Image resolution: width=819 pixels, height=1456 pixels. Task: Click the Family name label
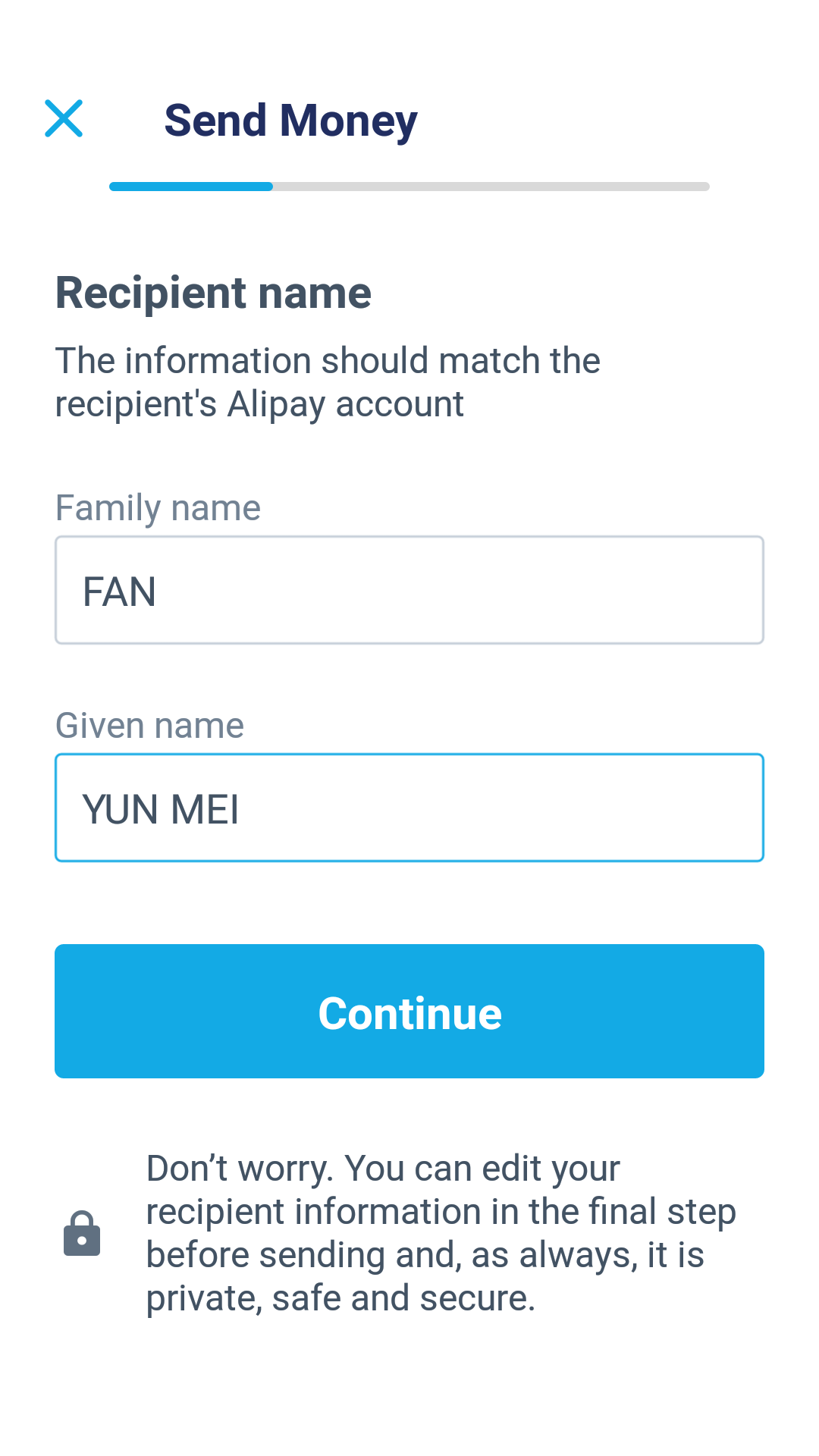tap(158, 508)
